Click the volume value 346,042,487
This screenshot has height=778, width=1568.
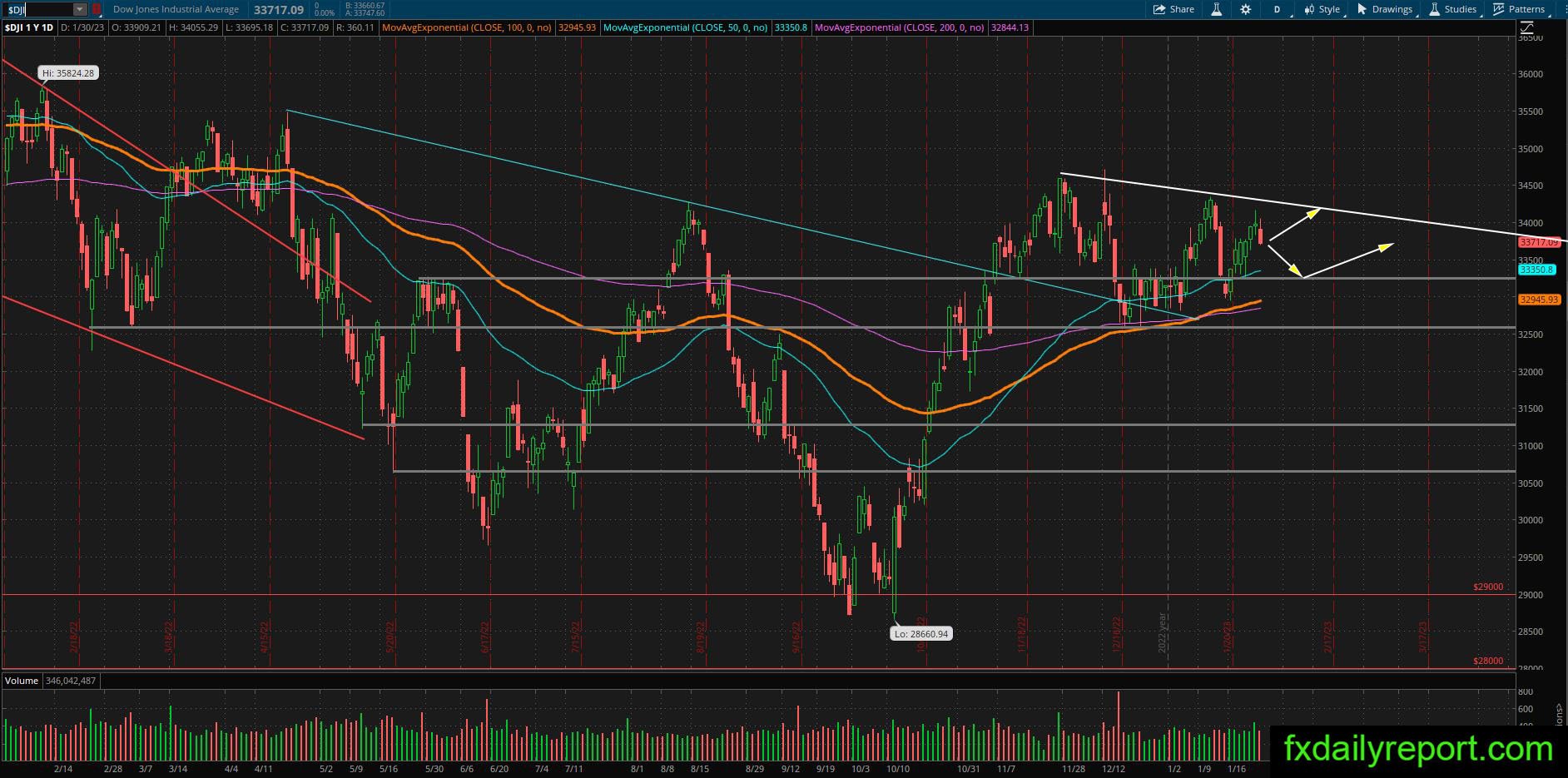[70, 681]
